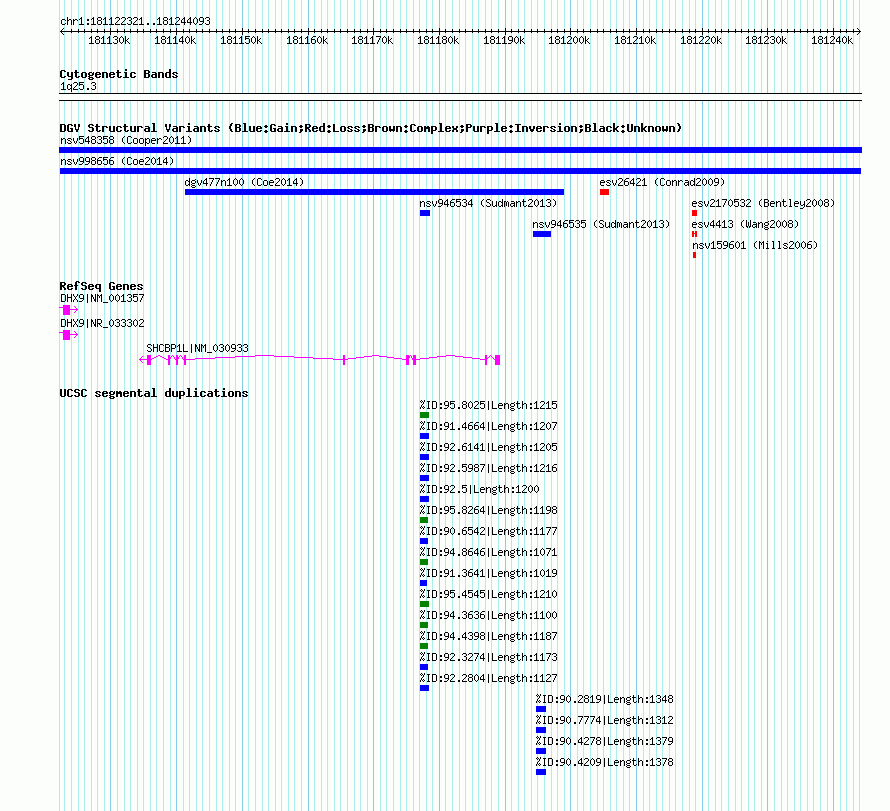Click the nsv998656 (Coe2014) blue gain bar
Screen dimensions: 890x811
coord(460,171)
